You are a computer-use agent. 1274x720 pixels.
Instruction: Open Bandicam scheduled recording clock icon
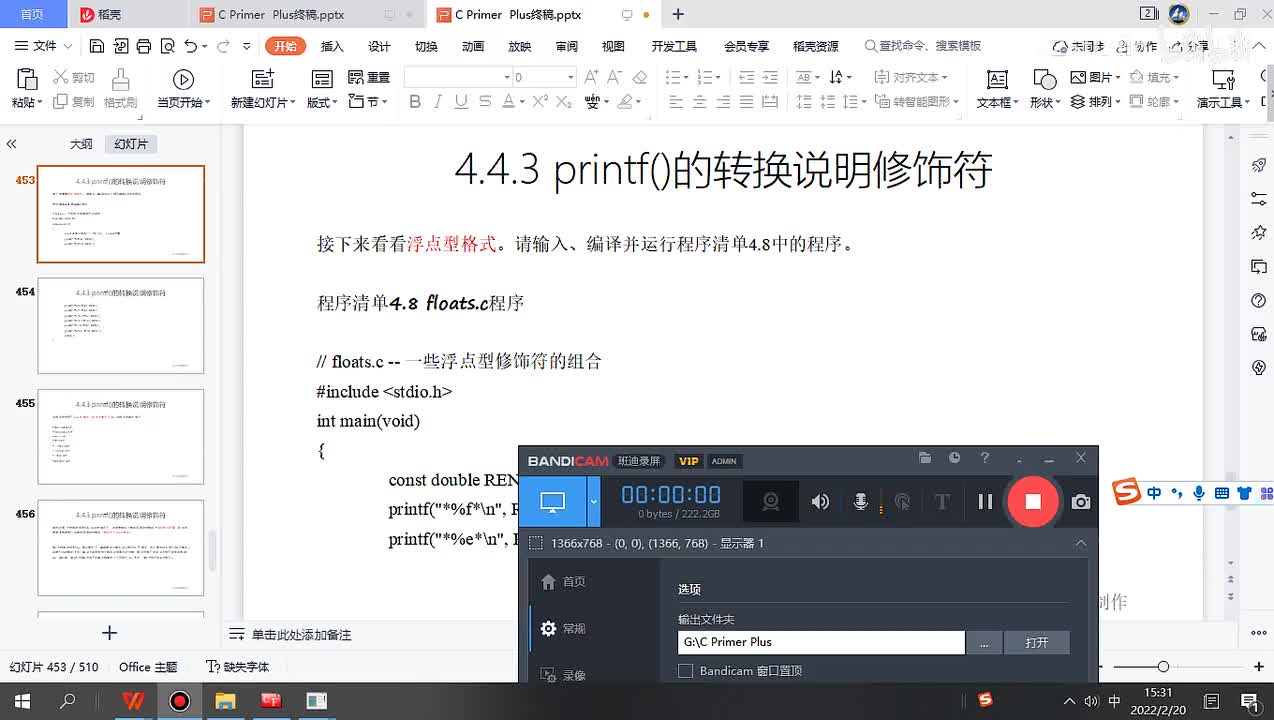tap(954, 458)
